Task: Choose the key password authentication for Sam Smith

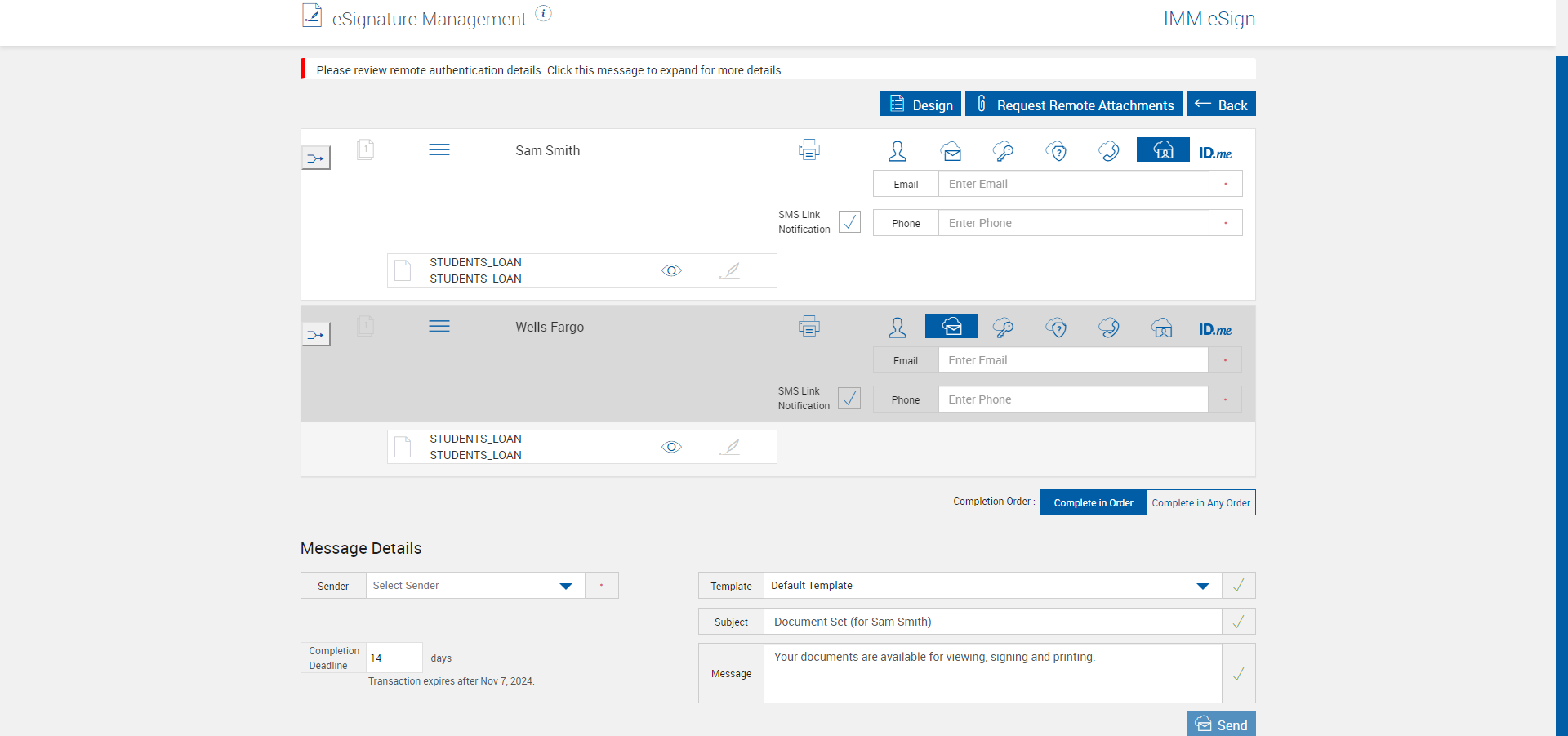Action: coord(1003,151)
